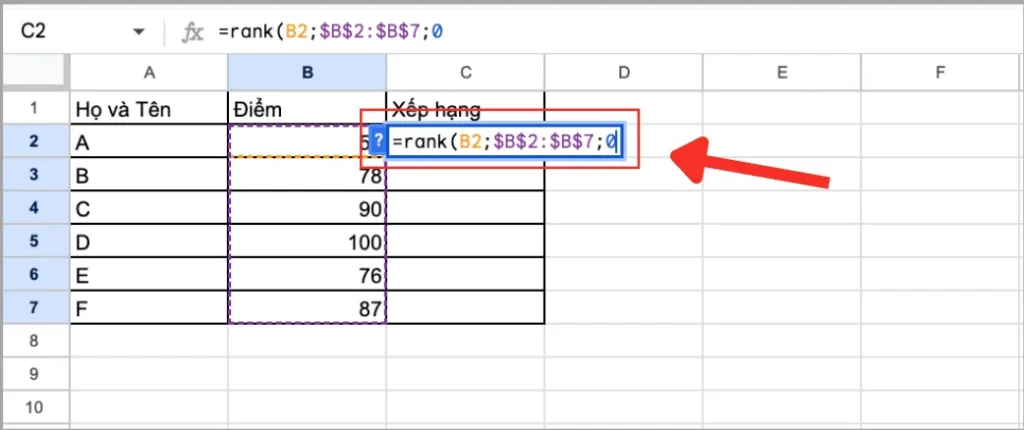Click score cell with value 90
This screenshot has height=430, width=1024.
pyautogui.click(x=307, y=208)
